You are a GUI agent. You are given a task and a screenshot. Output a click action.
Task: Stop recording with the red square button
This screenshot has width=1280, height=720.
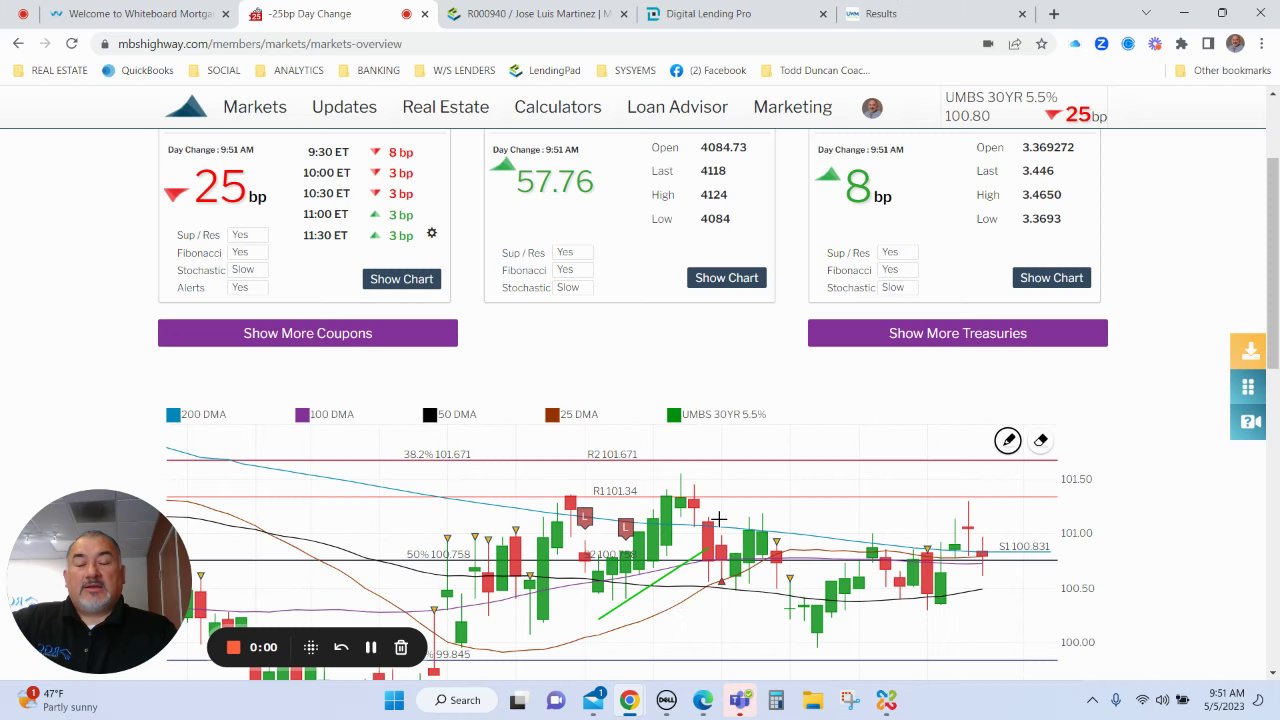coord(233,648)
